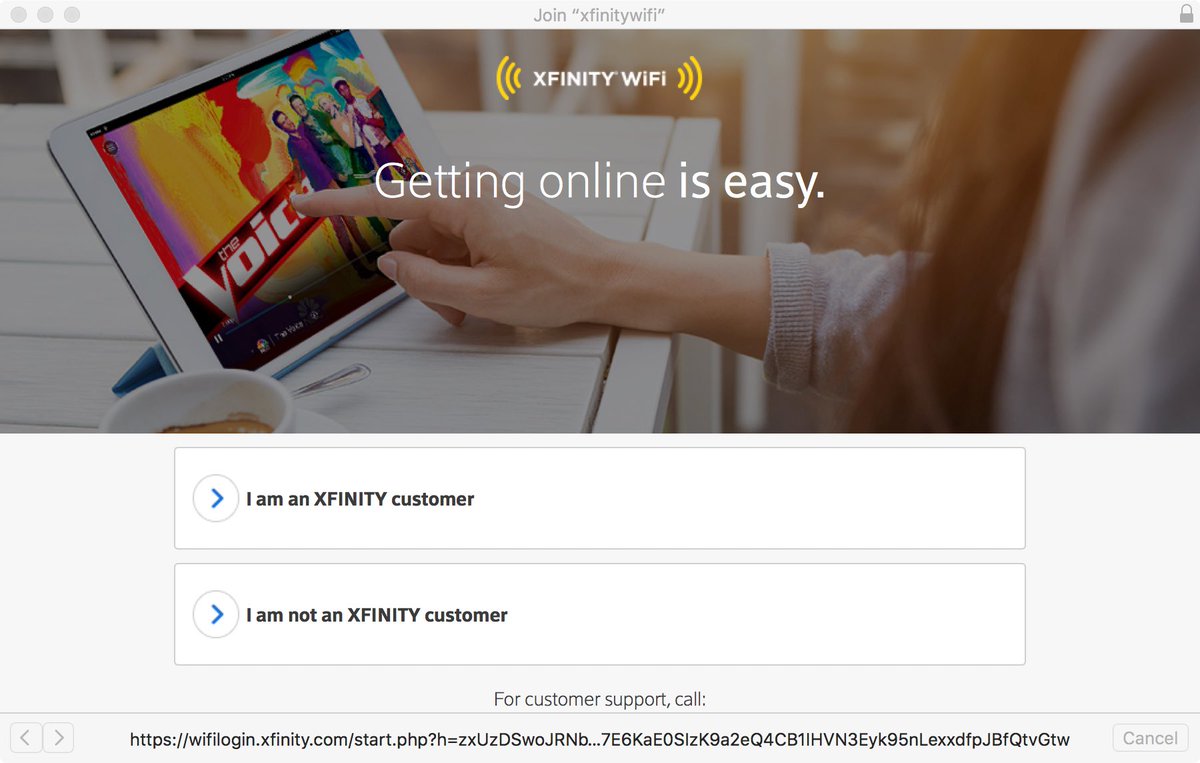This screenshot has height=763, width=1200.
Task: Close the Join xfinitywifi window
Action: (19, 15)
